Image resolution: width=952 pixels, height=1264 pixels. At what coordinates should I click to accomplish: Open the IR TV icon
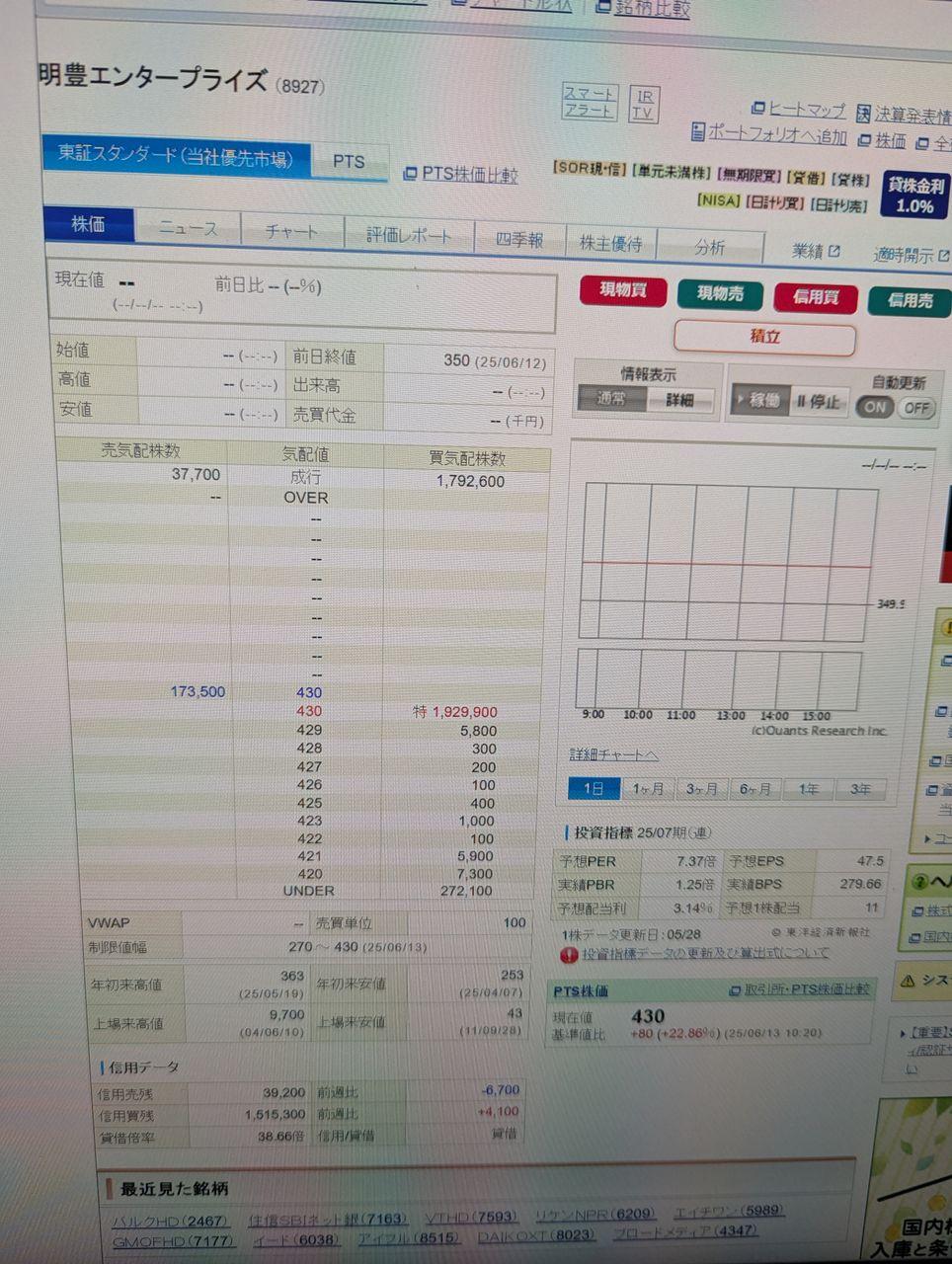pyautogui.click(x=643, y=104)
